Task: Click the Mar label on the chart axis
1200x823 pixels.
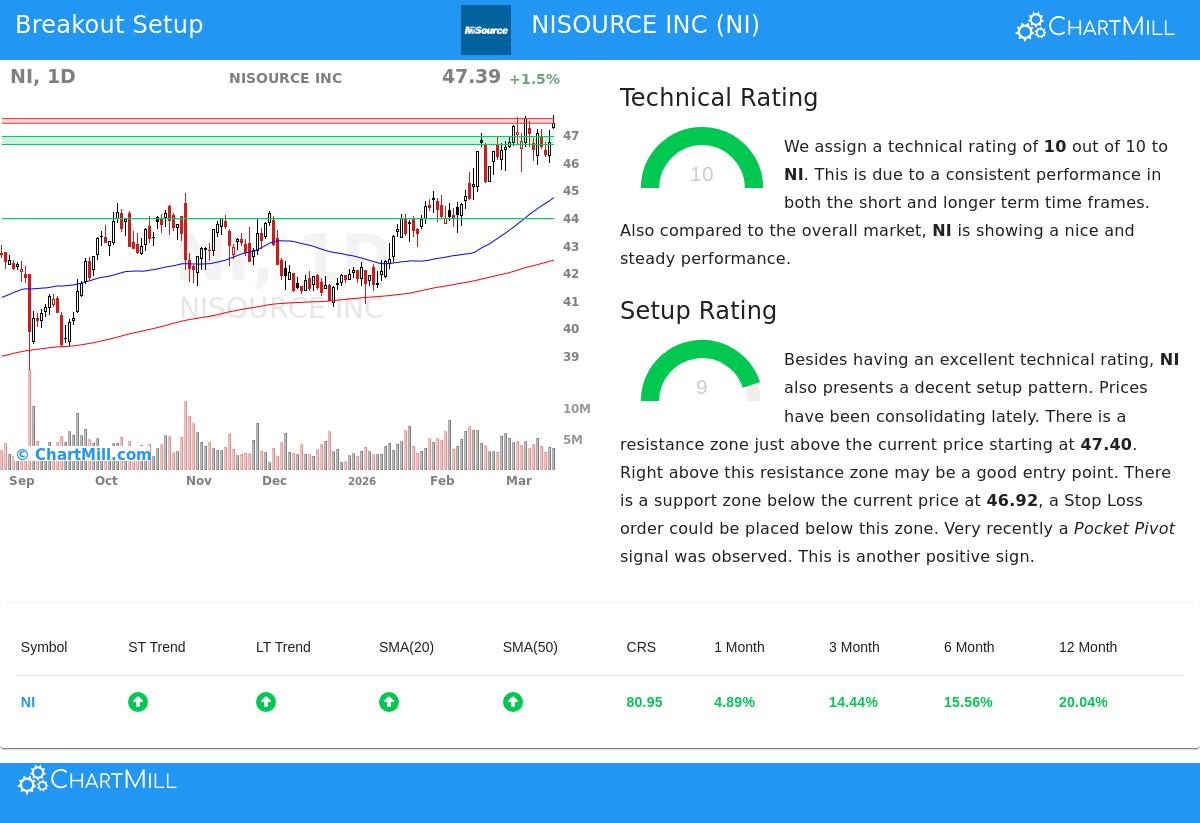Action: click(519, 481)
